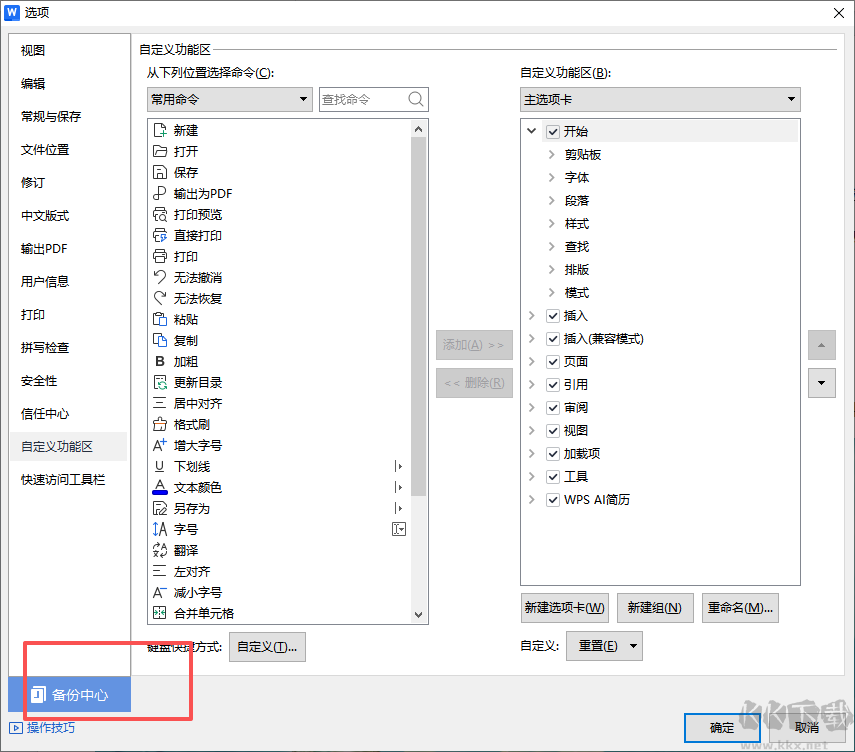The image size is (855, 752).
Task: Select the 下划线 underline icon
Action: click(x=160, y=466)
